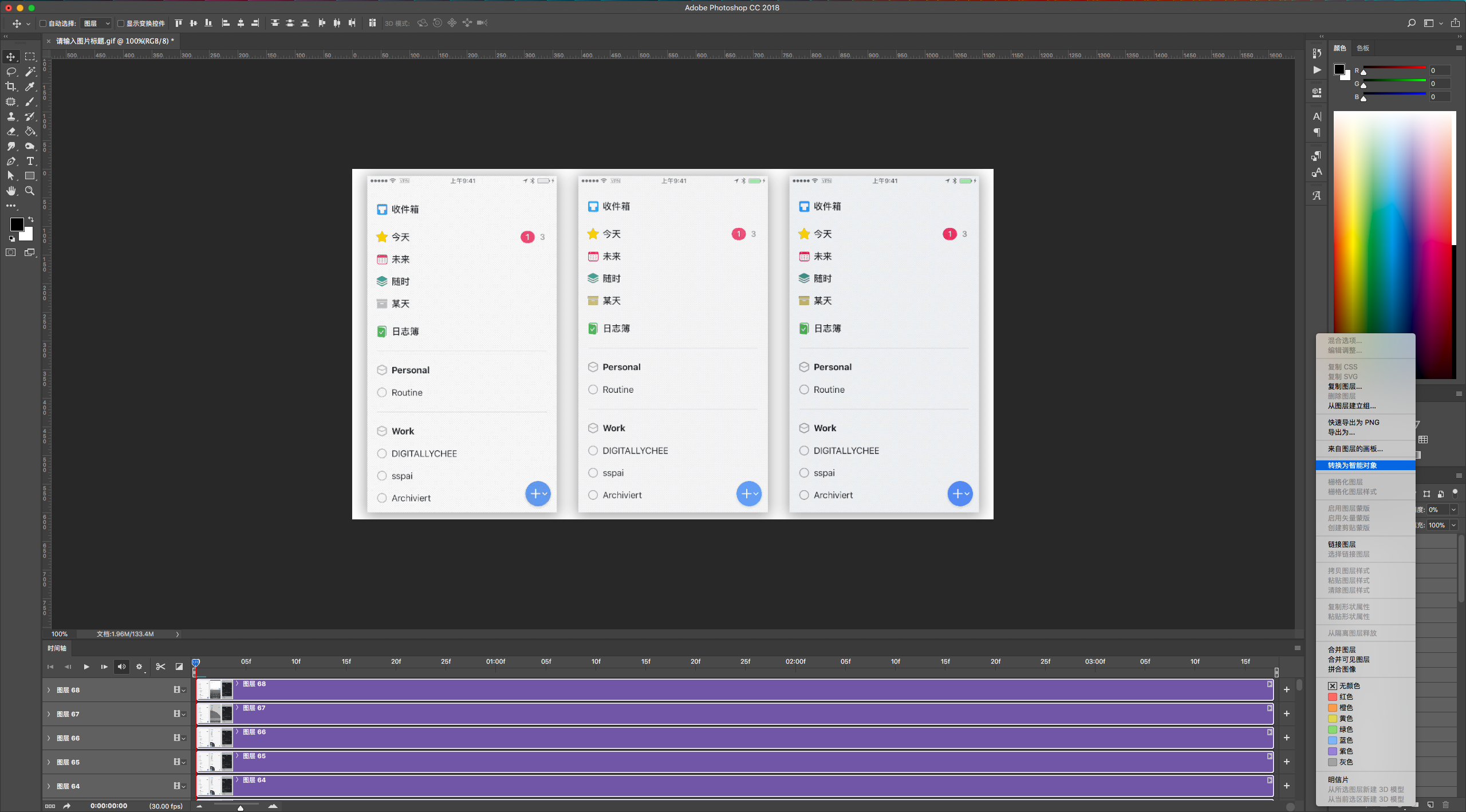Select the Hand tool
Viewport: 1466px width, 812px height.
(x=11, y=191)
